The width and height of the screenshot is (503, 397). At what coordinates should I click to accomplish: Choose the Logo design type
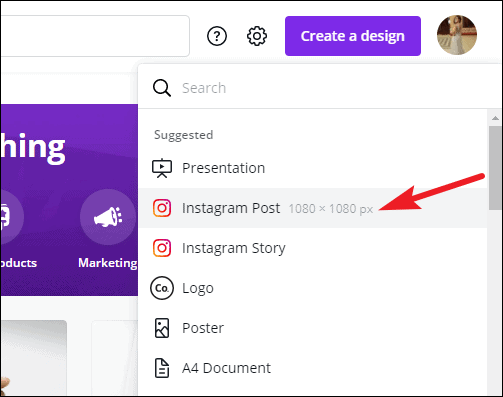[312, 288]
